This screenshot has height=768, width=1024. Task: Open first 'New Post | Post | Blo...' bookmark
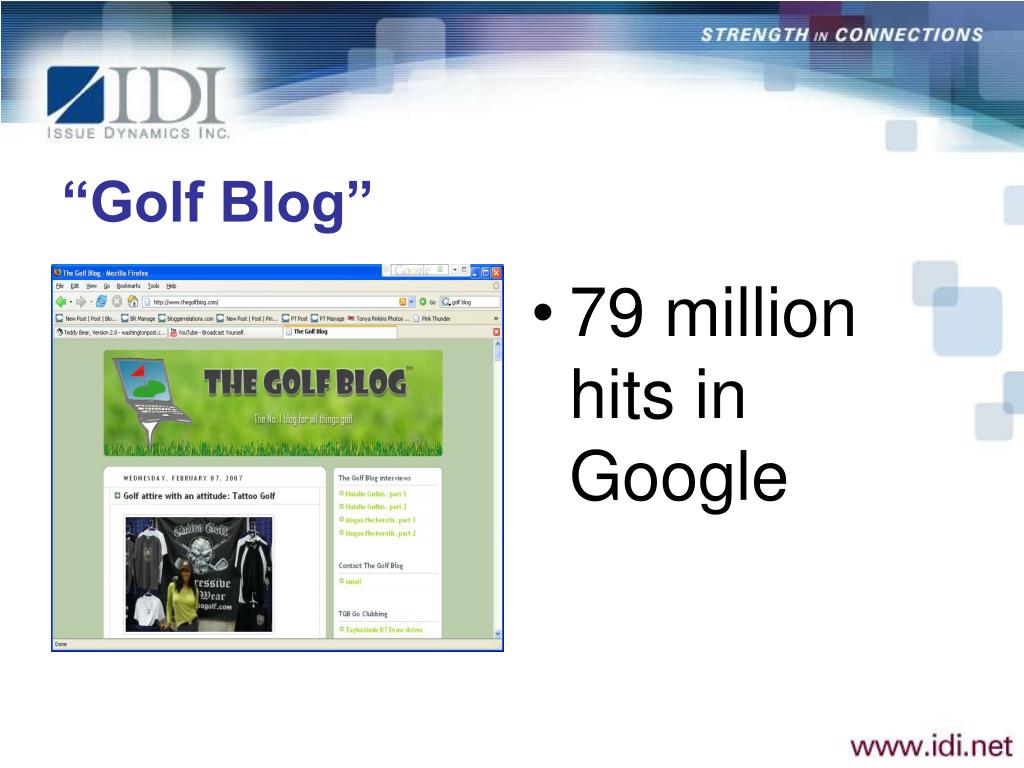point(86,319)
